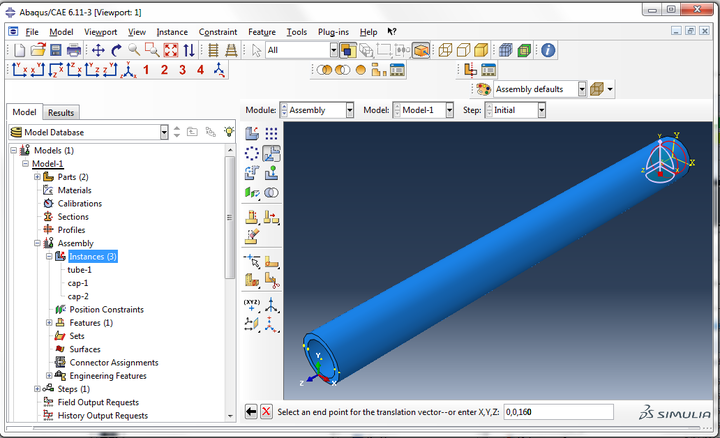Select the Box Zoom tool
Viewport: 720px width, 438px height.
click(152, 50)
